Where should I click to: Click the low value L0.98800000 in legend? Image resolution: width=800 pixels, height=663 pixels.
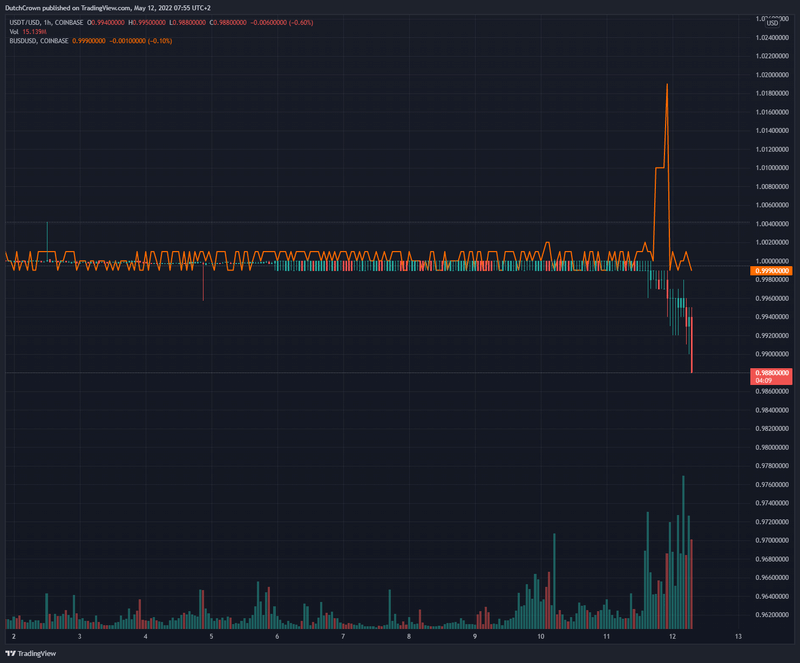(188, 22)
